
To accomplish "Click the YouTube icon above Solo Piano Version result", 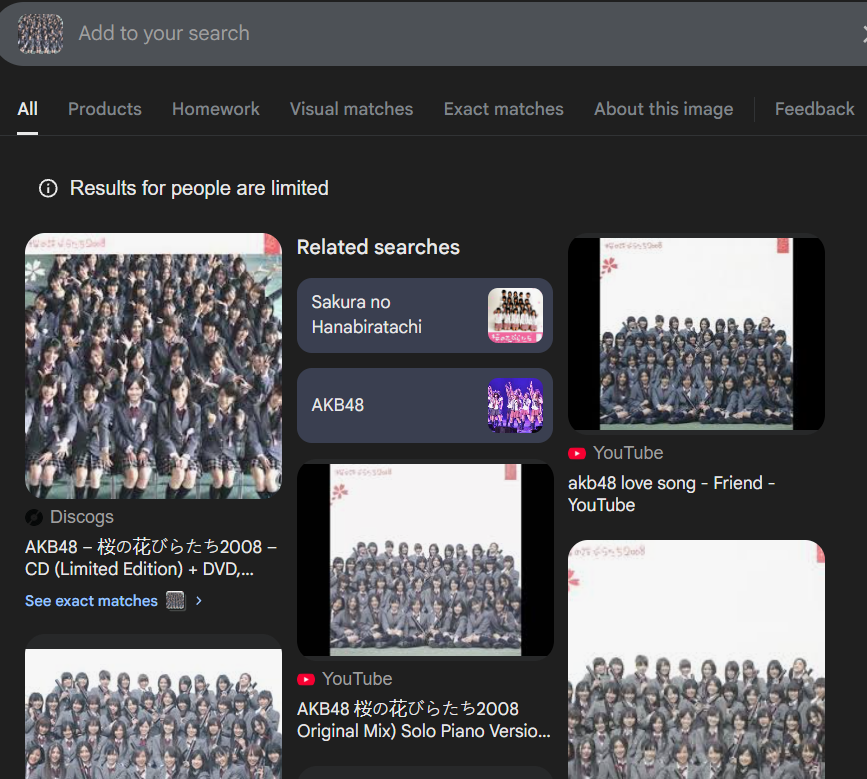I will (x=306, y=679).
